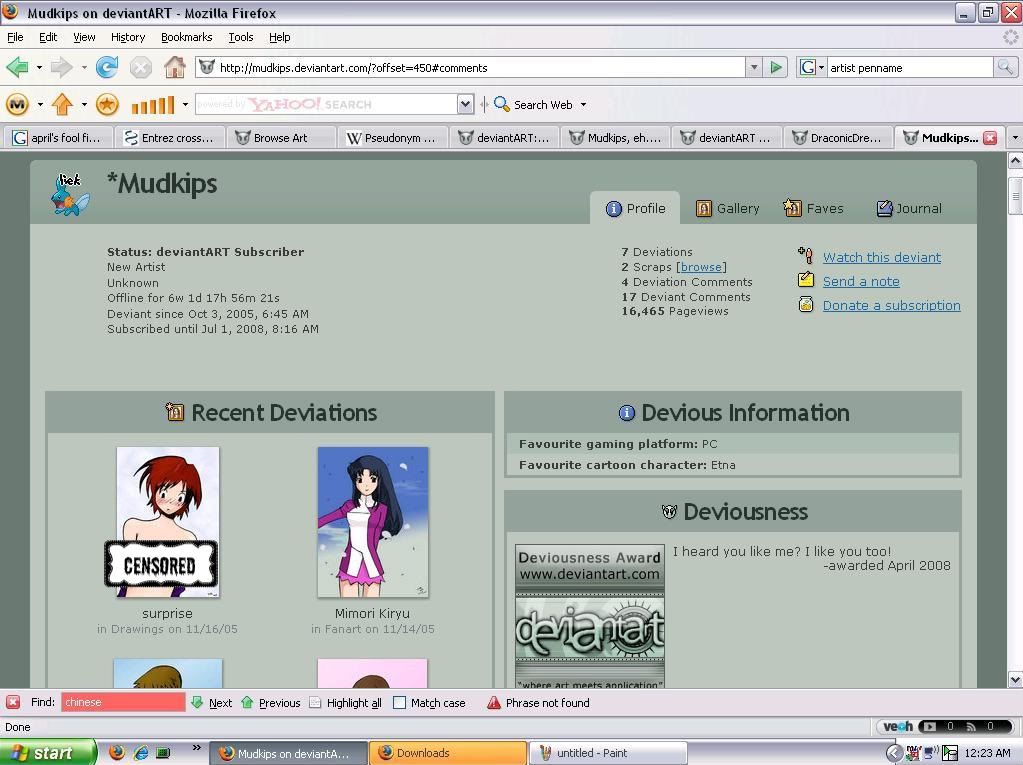Click the Deviousness Award image
The height and width of the screenshot is (765, 1023).
coord(590,616)
